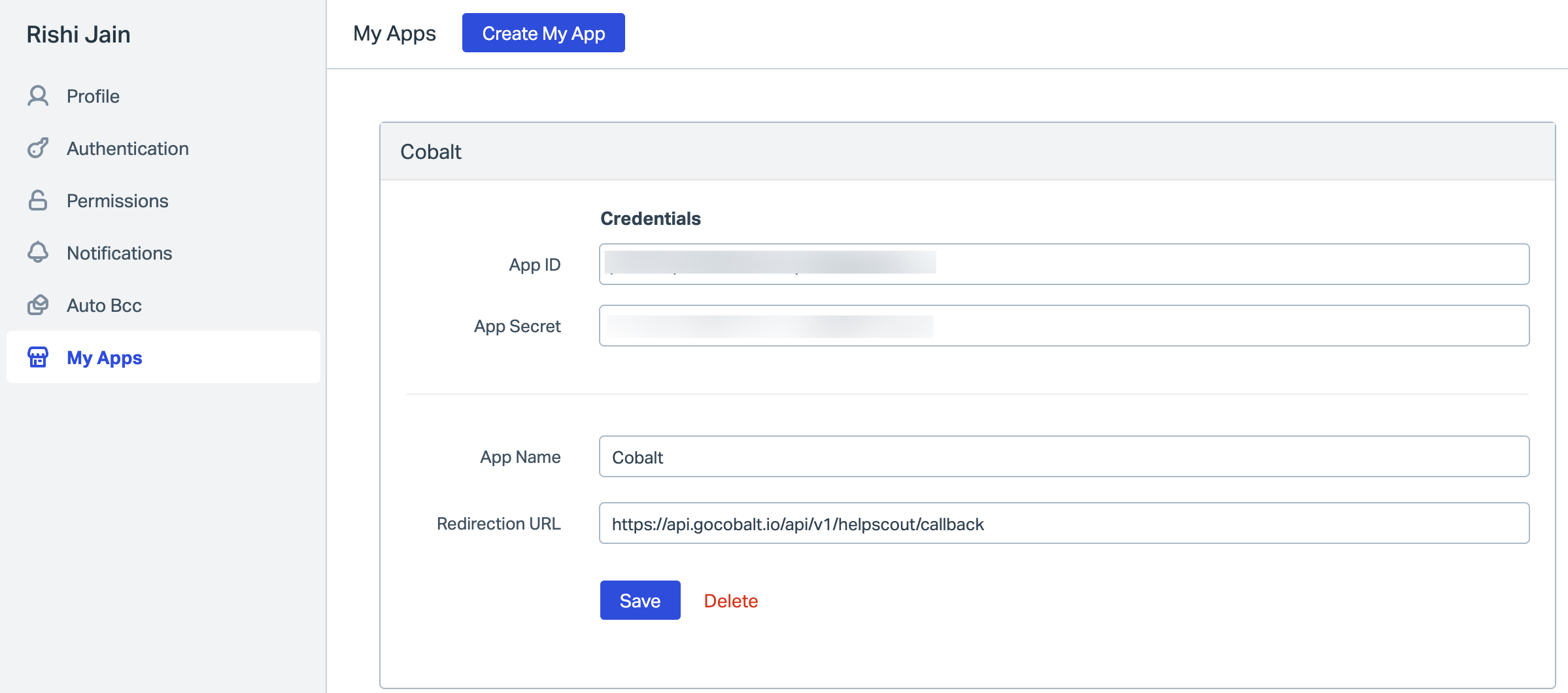This screenshot has height=693, width=1568.
Task: Click the My Apps page heading
Action: 394,33
